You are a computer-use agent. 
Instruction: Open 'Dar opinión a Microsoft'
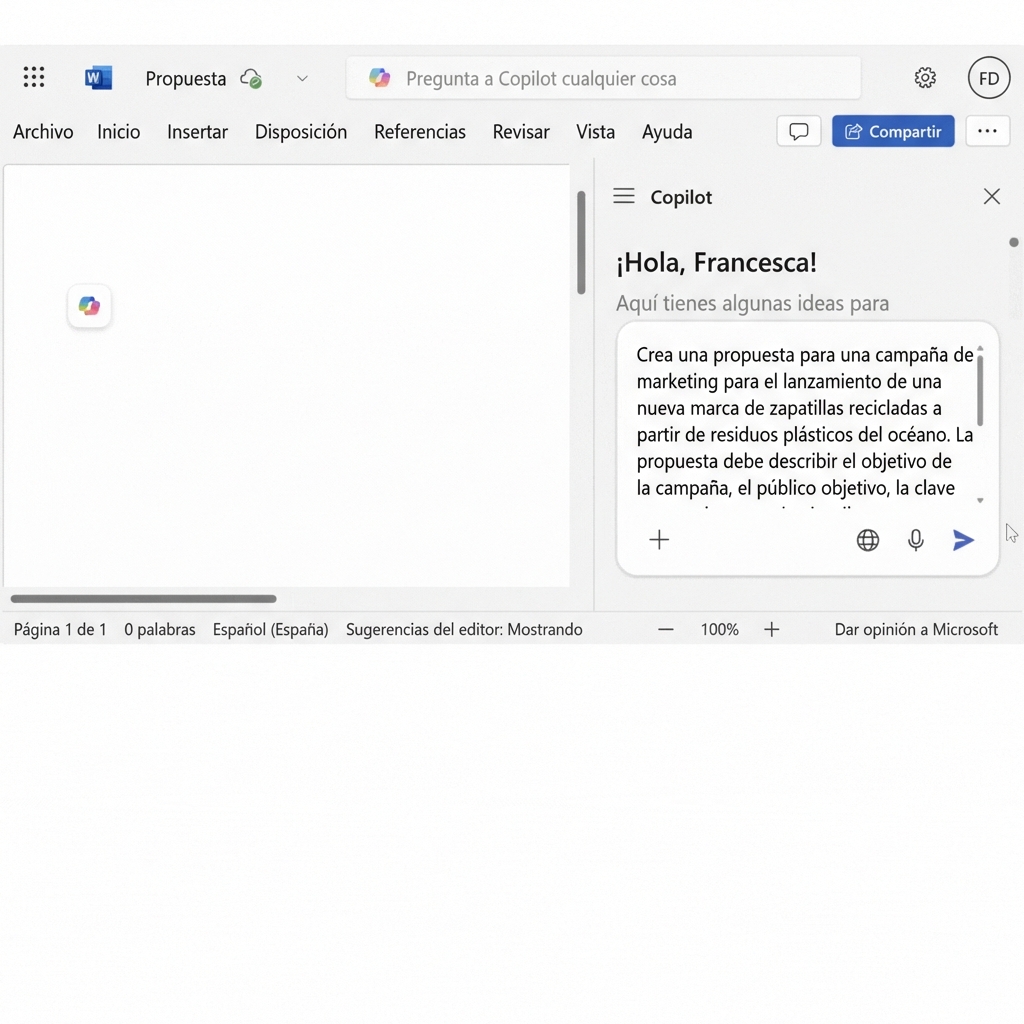pyautogui.click(x=915, y=629)
